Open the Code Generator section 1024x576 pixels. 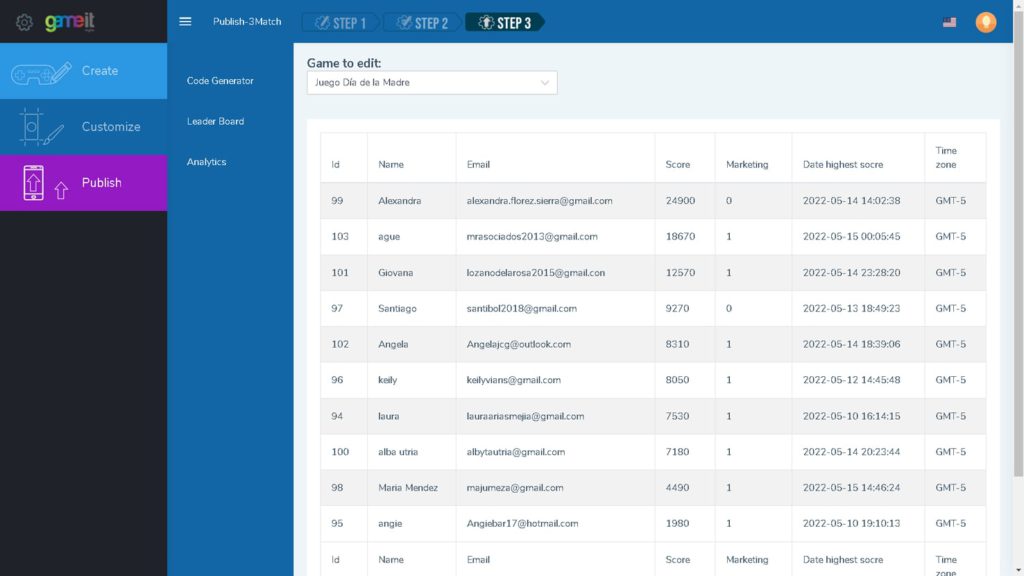tap(220, 81)
